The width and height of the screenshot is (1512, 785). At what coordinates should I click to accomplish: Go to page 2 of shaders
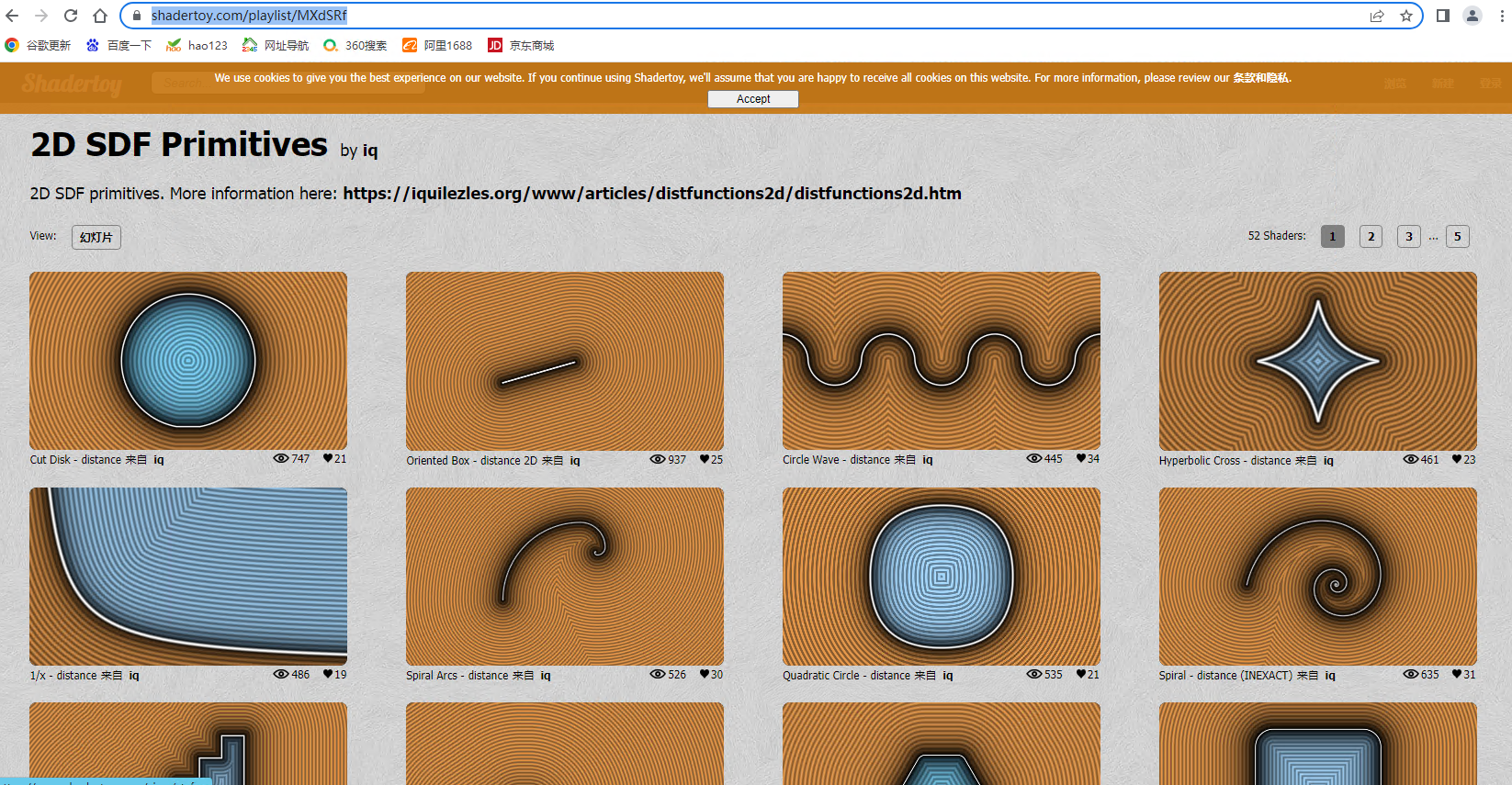(x=1371, y=237)
